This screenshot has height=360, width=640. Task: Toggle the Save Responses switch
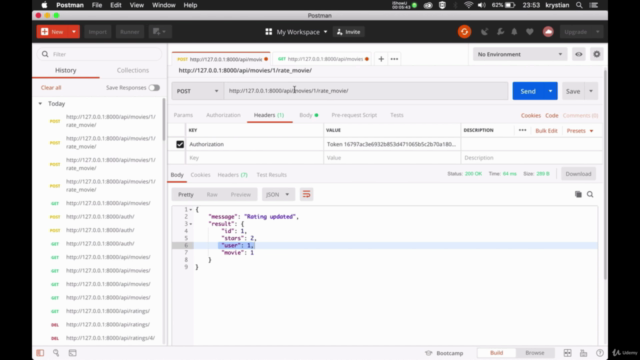154,88
